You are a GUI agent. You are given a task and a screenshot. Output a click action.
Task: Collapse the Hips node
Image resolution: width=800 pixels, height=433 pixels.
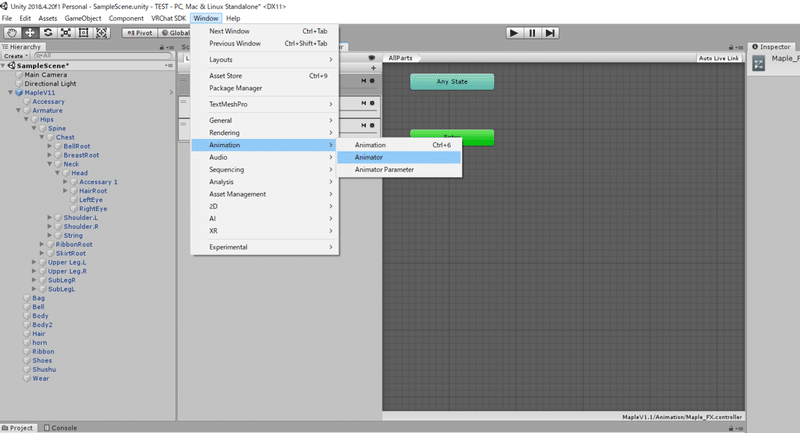27,119
